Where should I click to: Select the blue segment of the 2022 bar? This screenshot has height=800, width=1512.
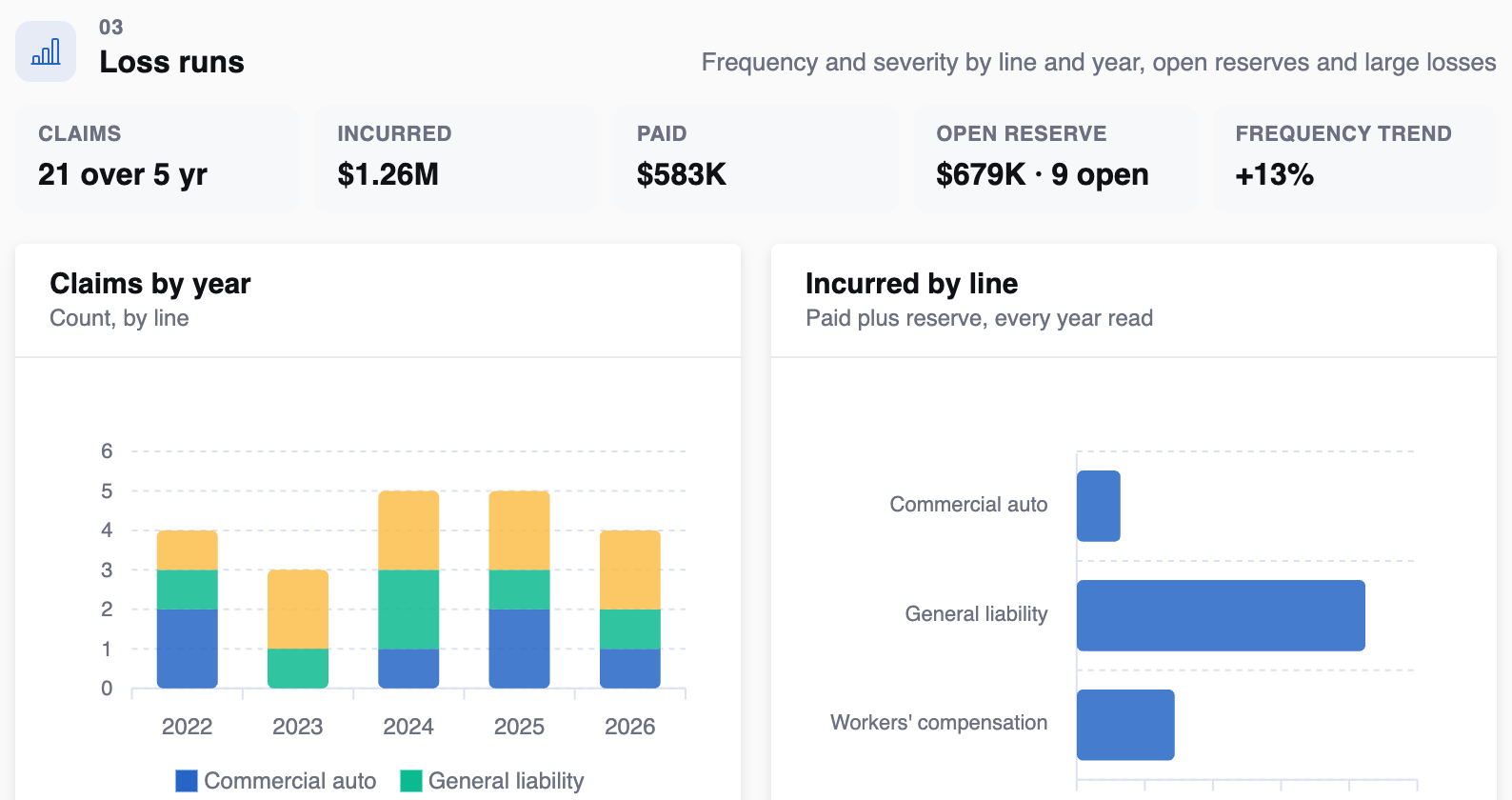pyautogui.click(x=188, y=649)
